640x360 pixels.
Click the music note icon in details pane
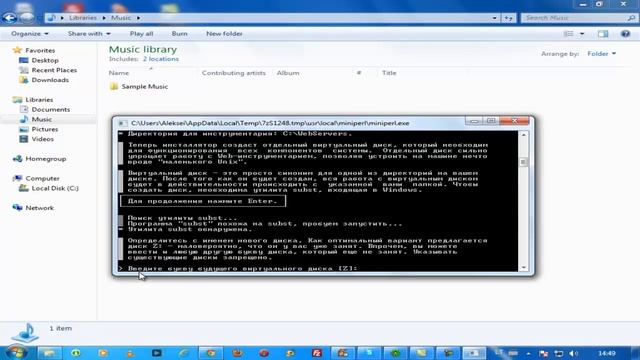click(x=25, y=333)
